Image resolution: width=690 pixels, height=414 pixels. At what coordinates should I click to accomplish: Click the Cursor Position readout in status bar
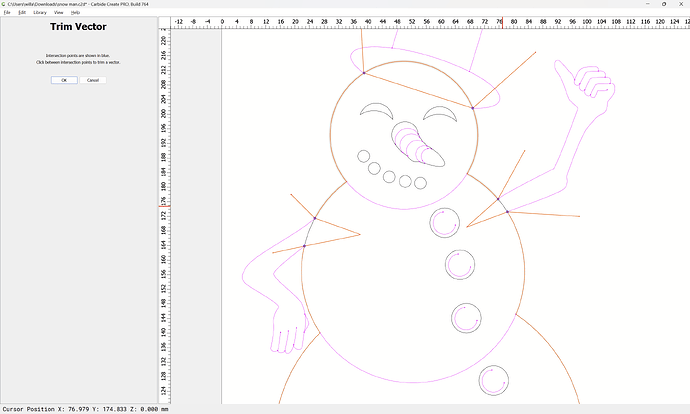tap(85, 409)
